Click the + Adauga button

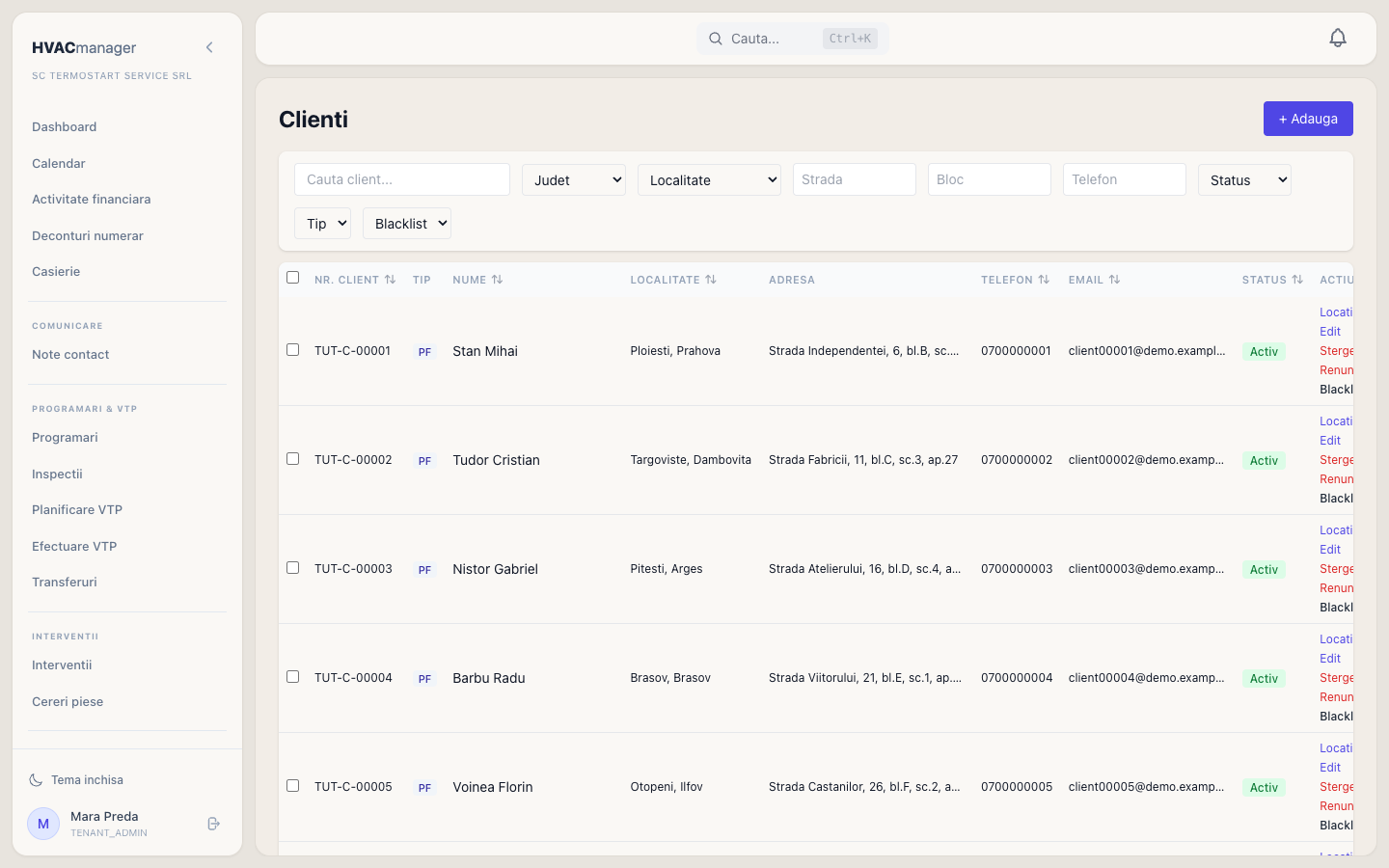point(1308,119)
